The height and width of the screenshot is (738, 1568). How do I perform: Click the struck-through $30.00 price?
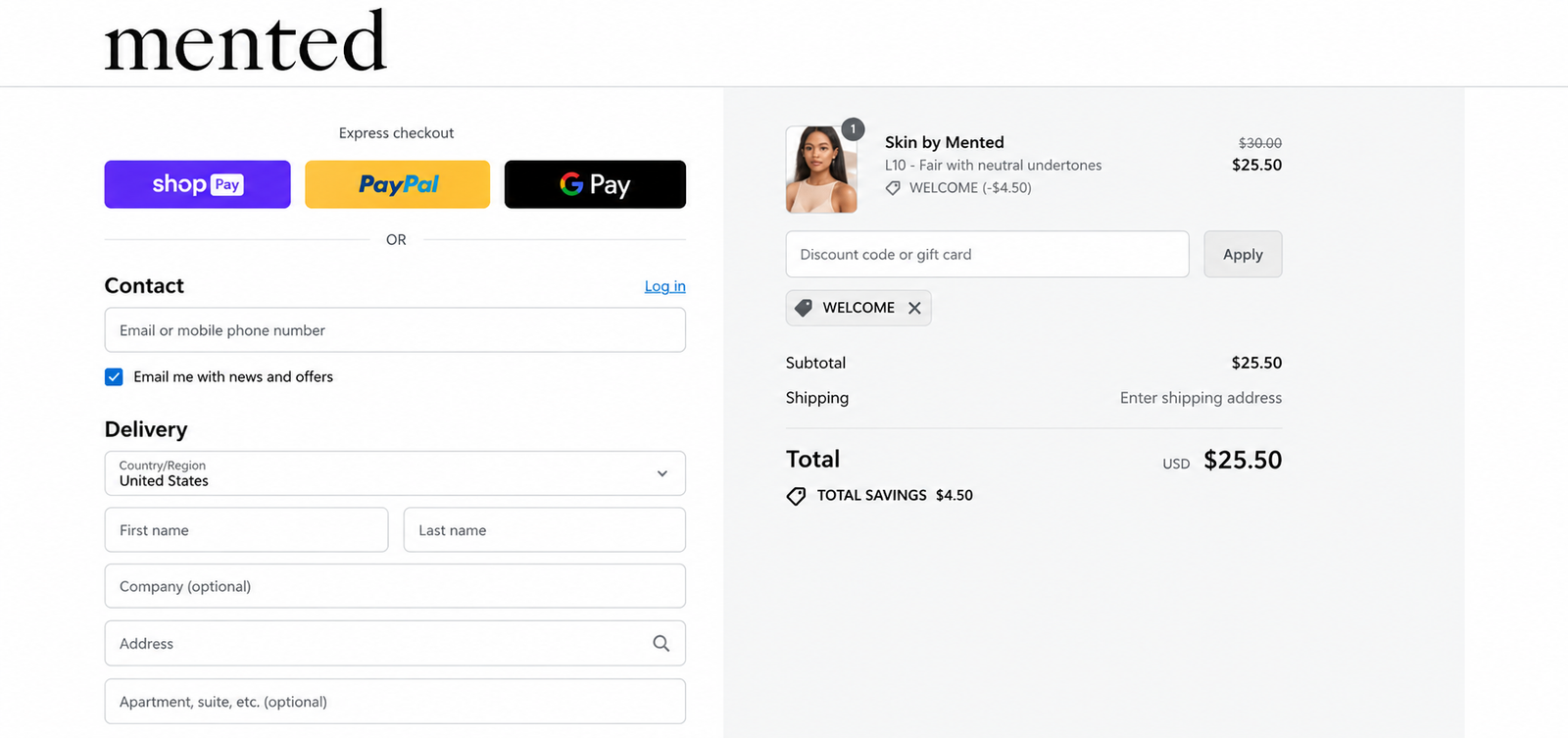(x=1260, y=143)
